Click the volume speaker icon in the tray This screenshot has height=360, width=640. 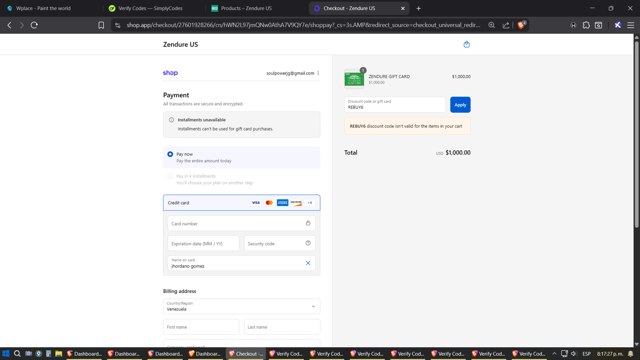tap(573, 353)
